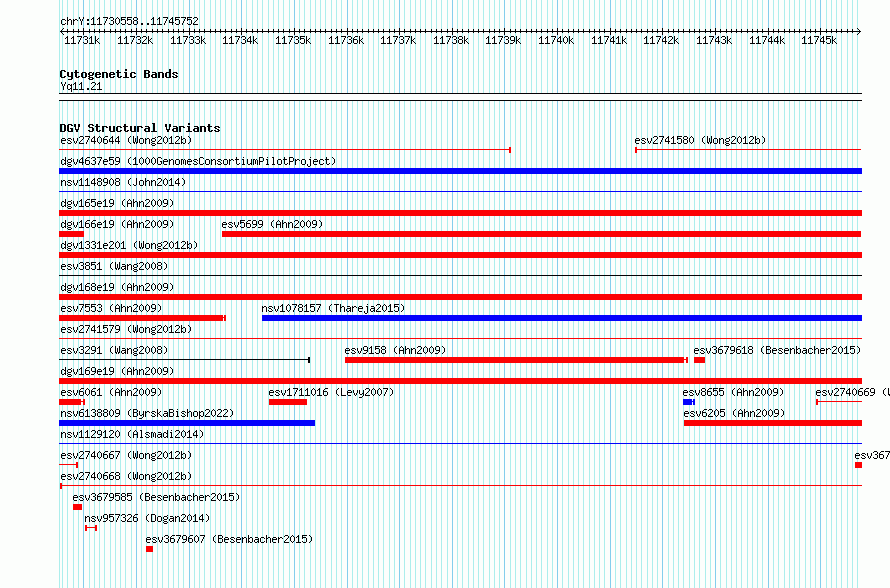Viewport: 890px width, 588px height.
Task: Click the dgv169e19 (Ahn2009) label
Action: (x=117, y=371)
